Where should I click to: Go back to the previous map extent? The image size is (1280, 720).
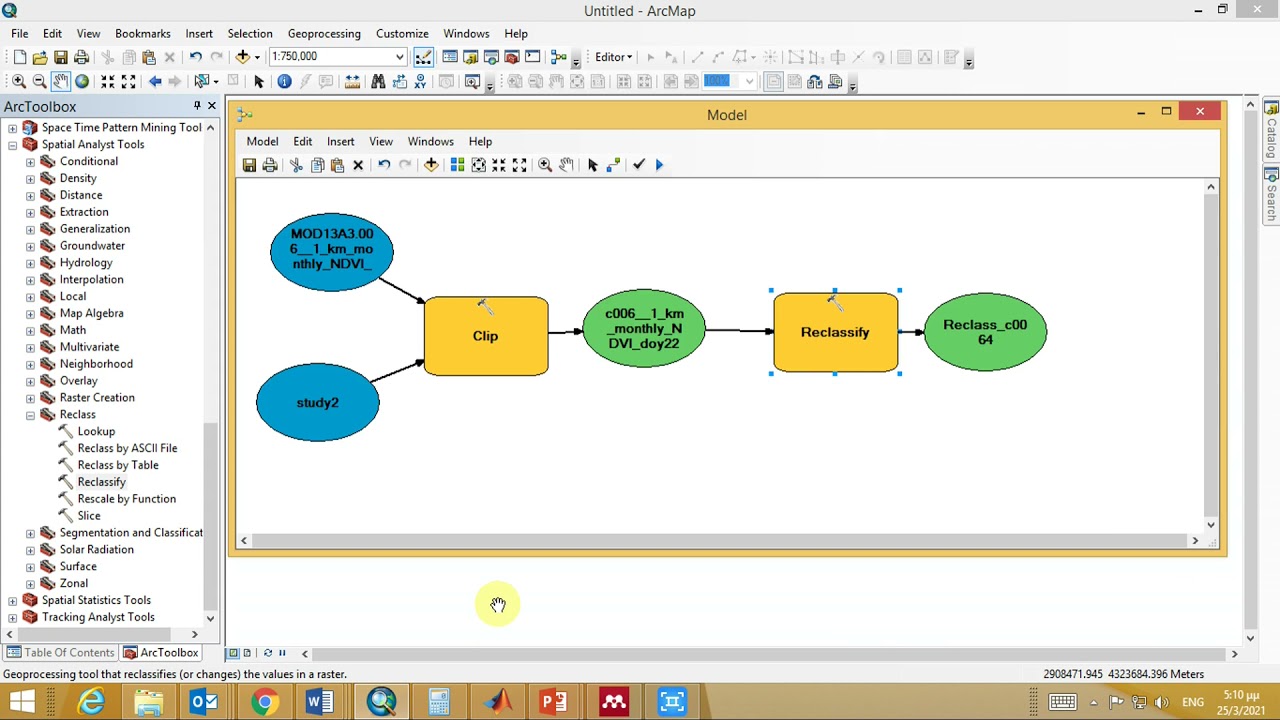(x=155, y=82)
